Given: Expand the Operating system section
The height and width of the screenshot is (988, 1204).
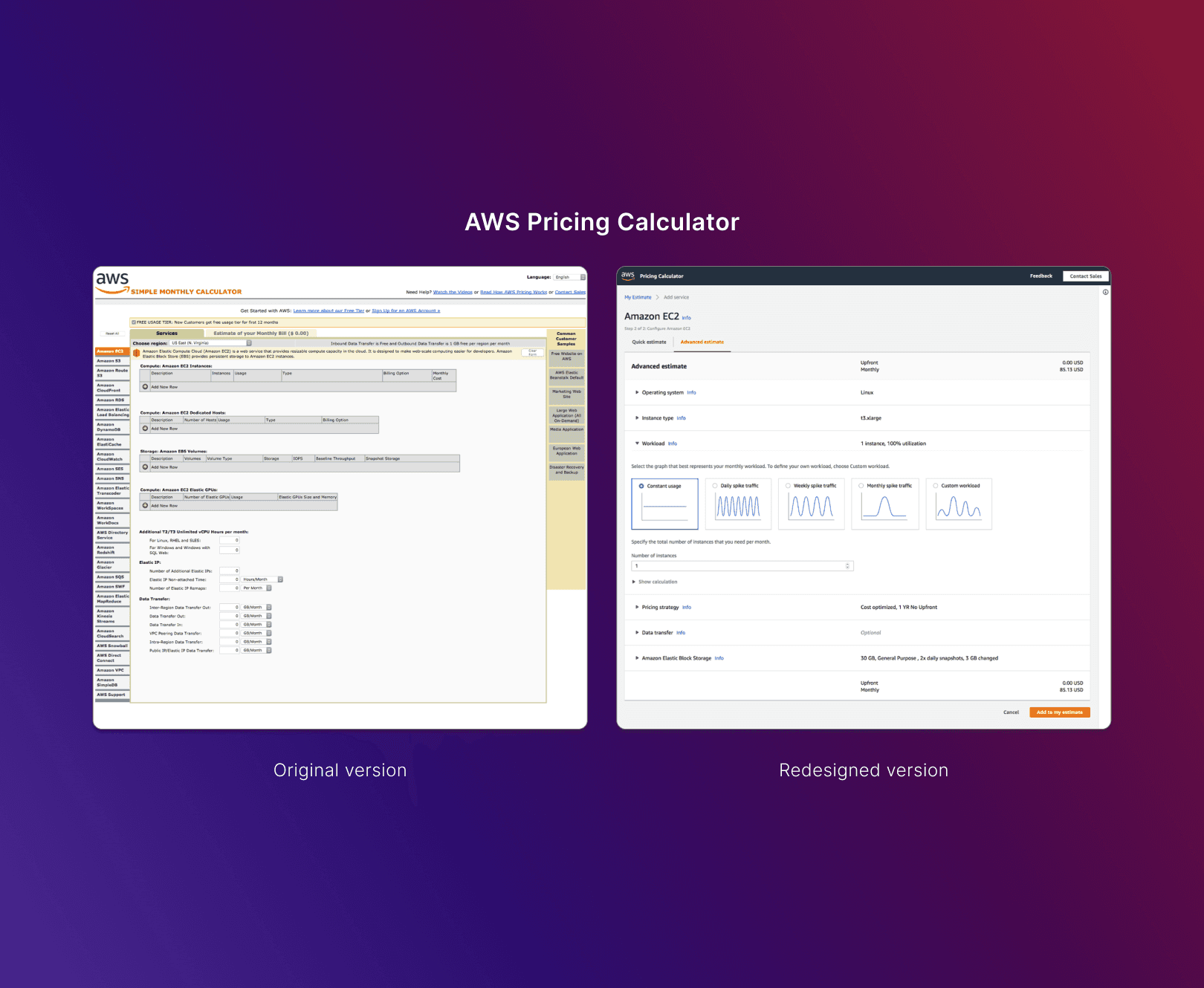Looking at the screenshot, I should coord(637,392).
